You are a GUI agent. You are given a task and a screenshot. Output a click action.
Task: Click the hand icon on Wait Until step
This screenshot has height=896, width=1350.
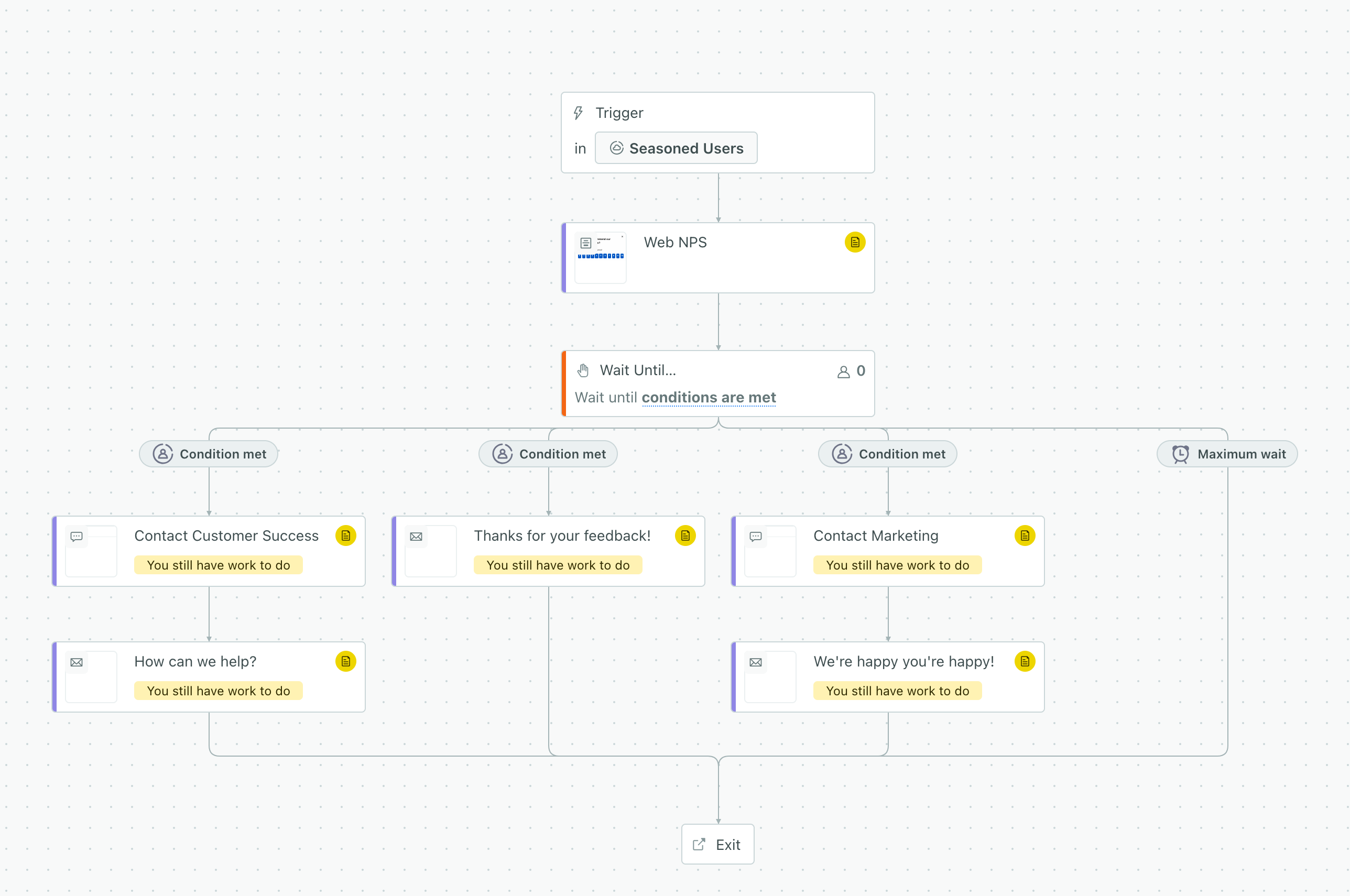[582, 370]
